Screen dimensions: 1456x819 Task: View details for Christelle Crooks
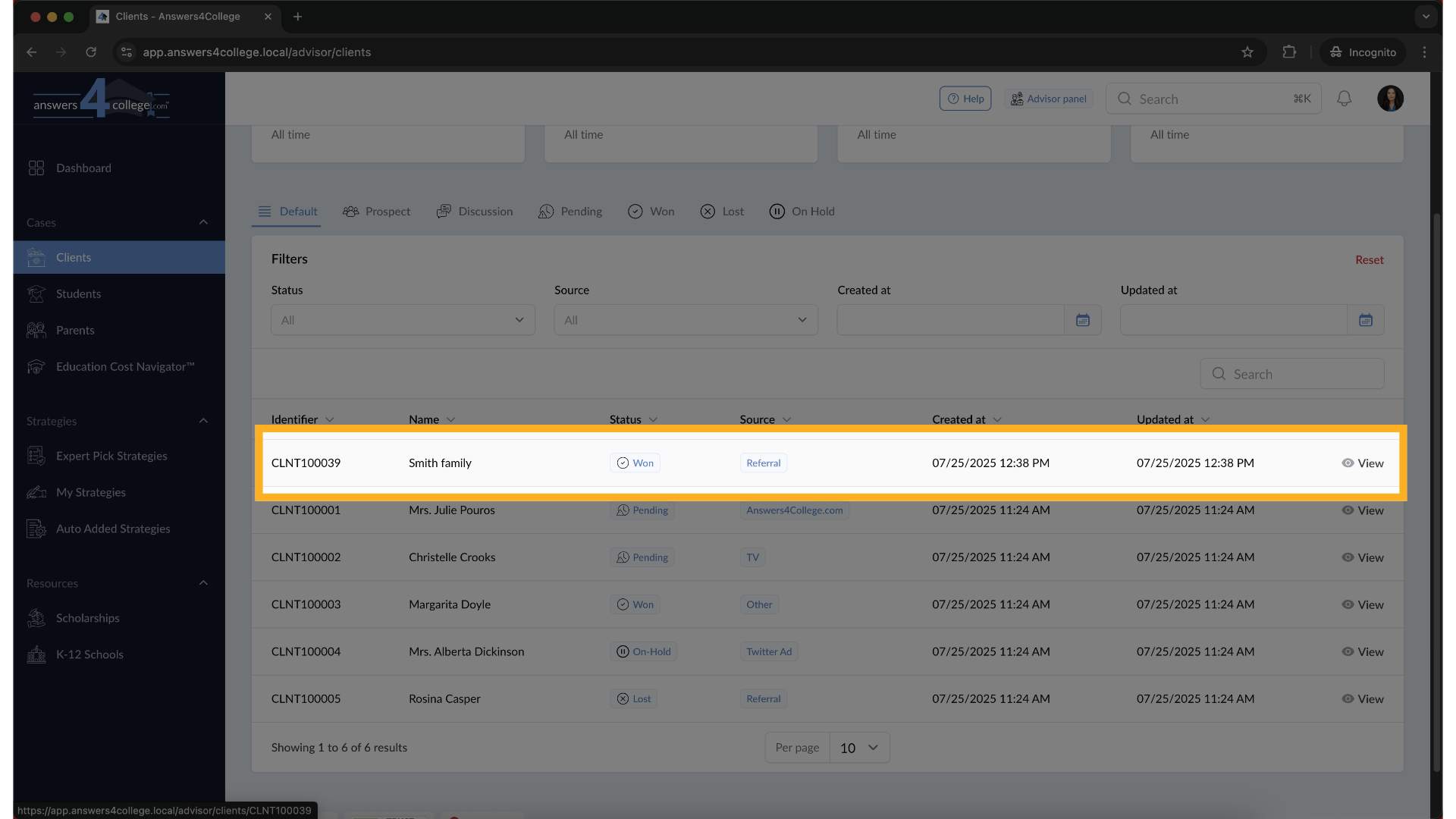[1370, 557]
